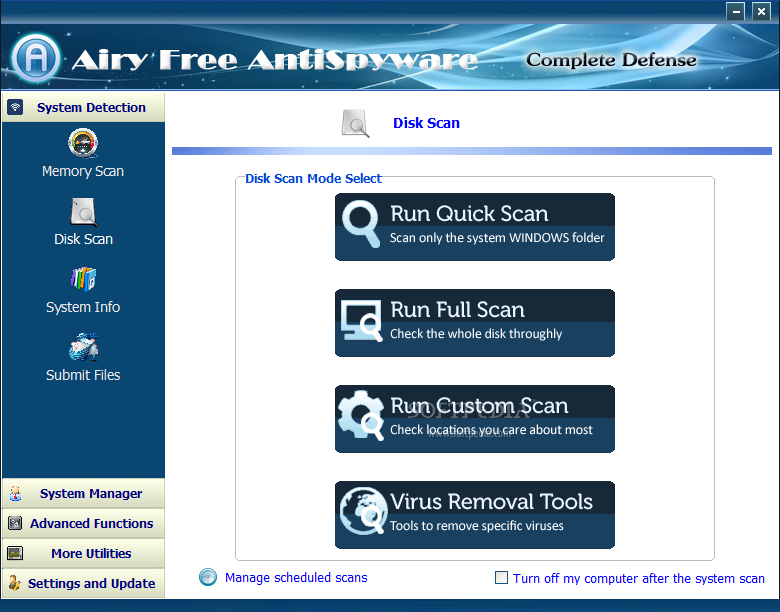
Task: Open Settings and Update section
Action: 83,583
